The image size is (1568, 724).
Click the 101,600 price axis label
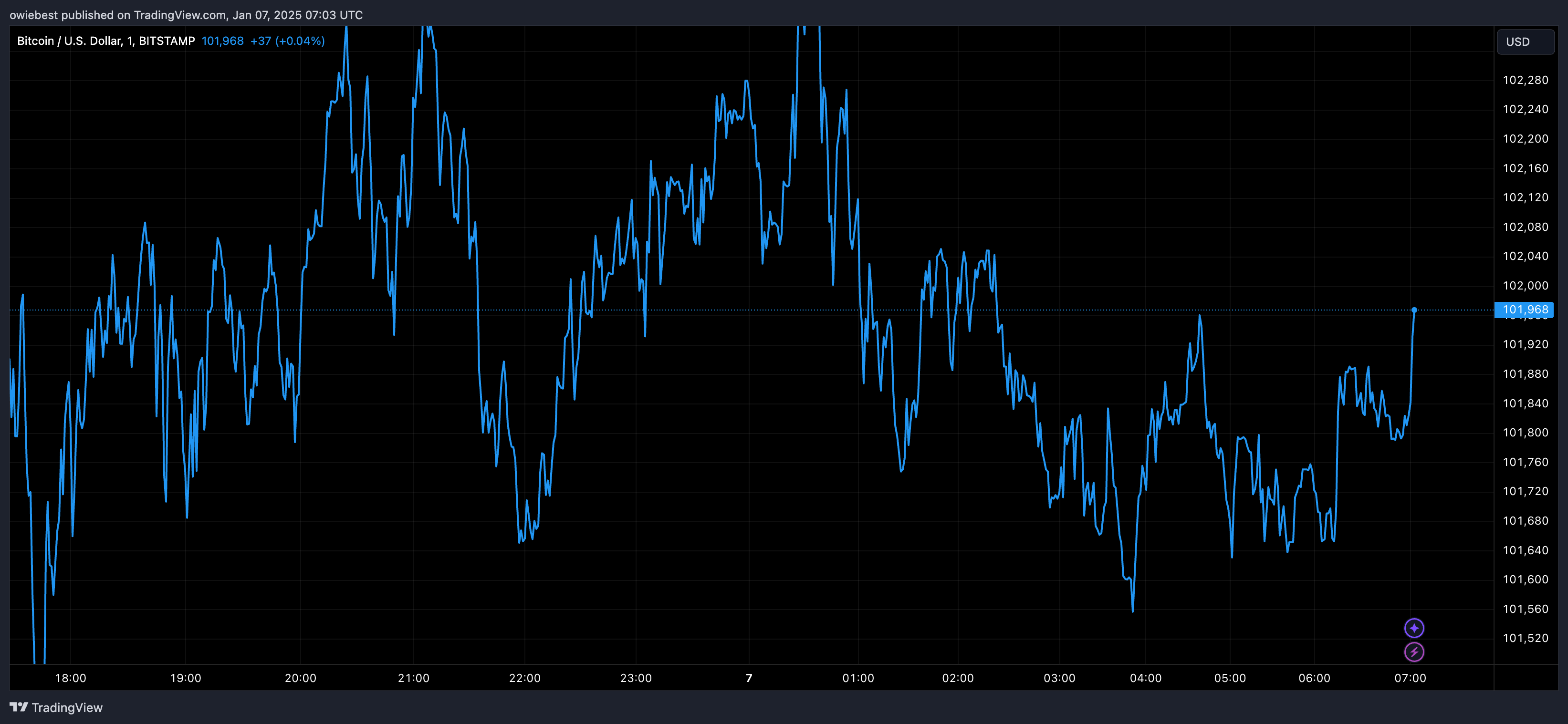tap(1526, 580)
